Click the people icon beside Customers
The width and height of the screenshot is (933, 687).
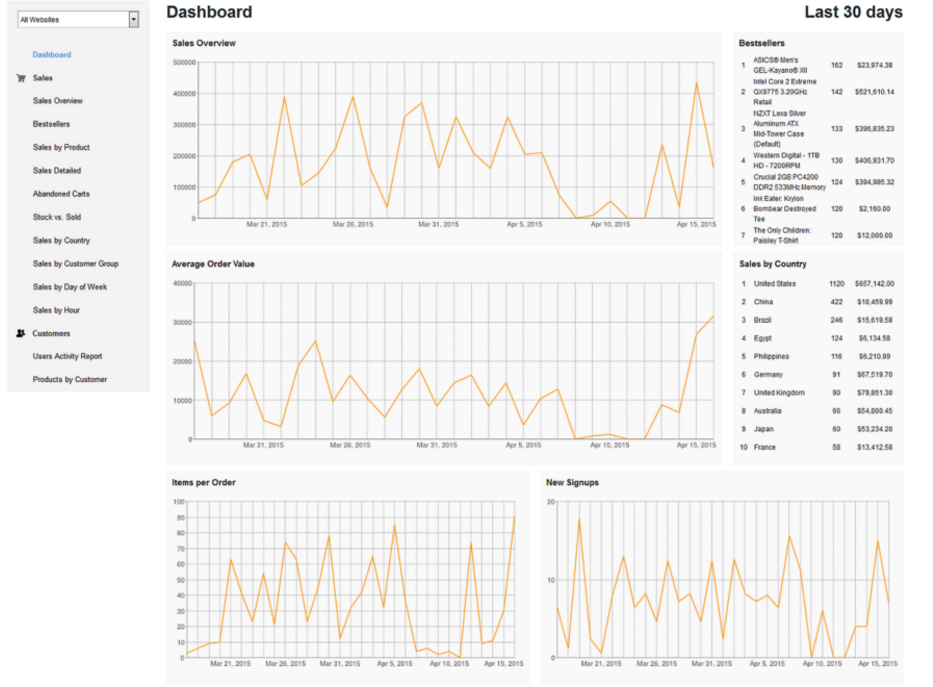21,333
